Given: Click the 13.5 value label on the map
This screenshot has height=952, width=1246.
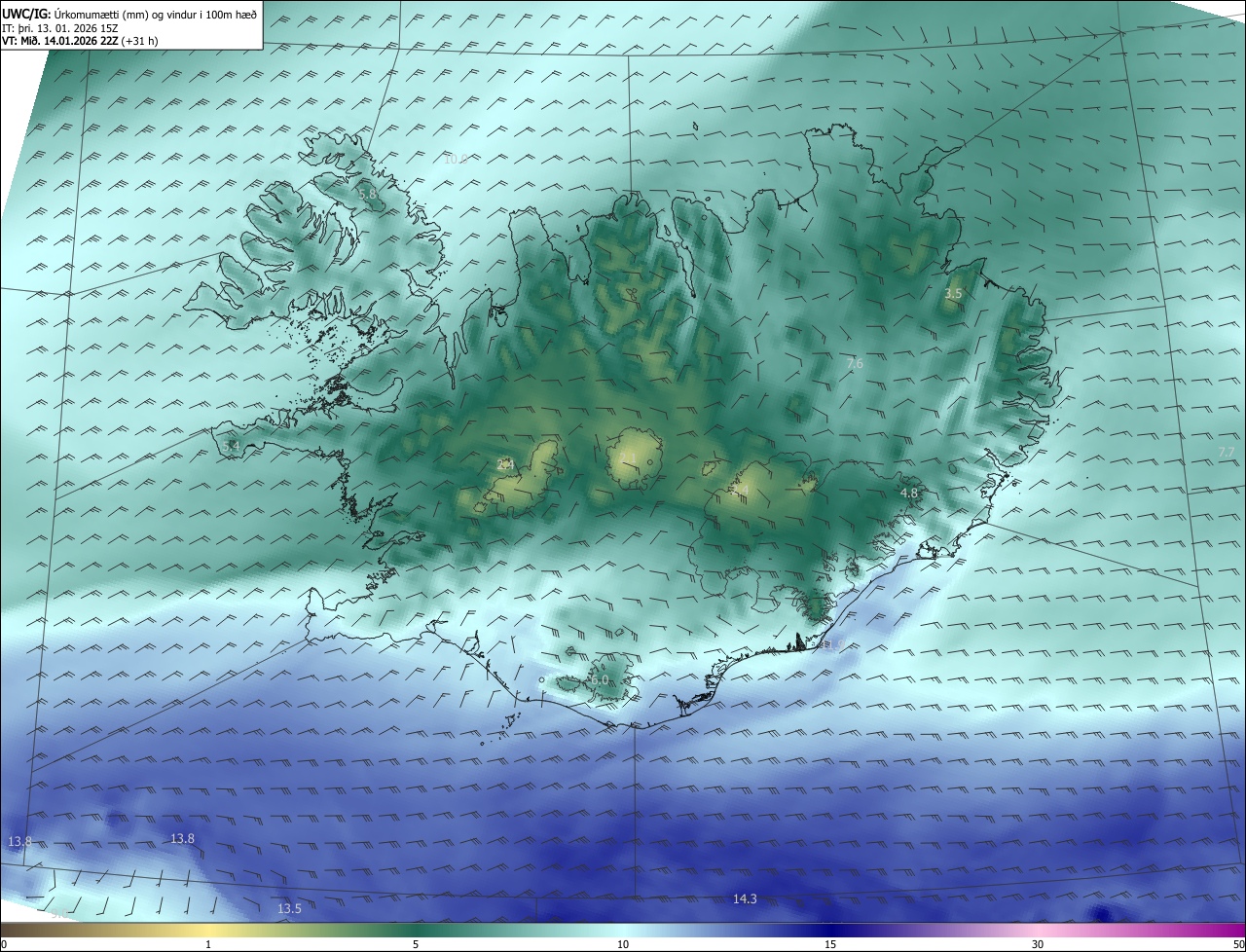Looking at the screenshot, I should tap(289, 908).
